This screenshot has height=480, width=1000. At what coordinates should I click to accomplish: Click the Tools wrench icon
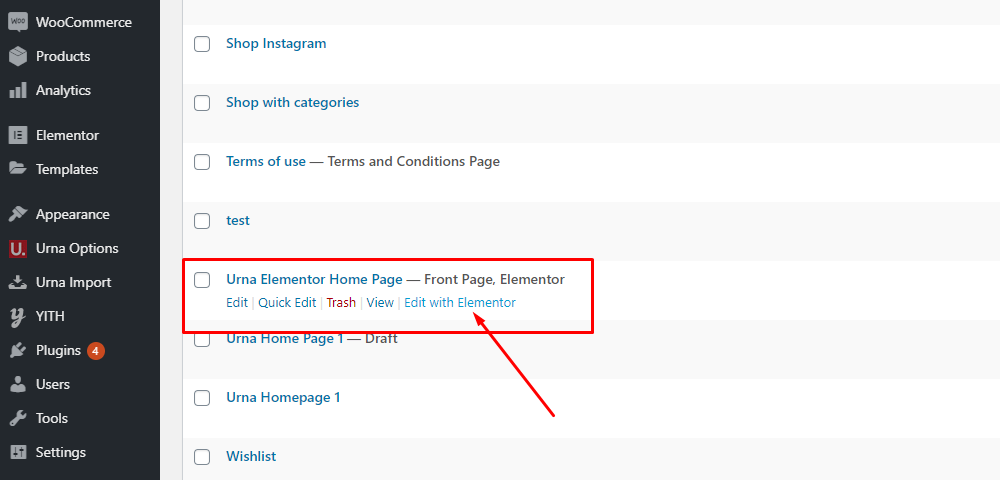18,419
